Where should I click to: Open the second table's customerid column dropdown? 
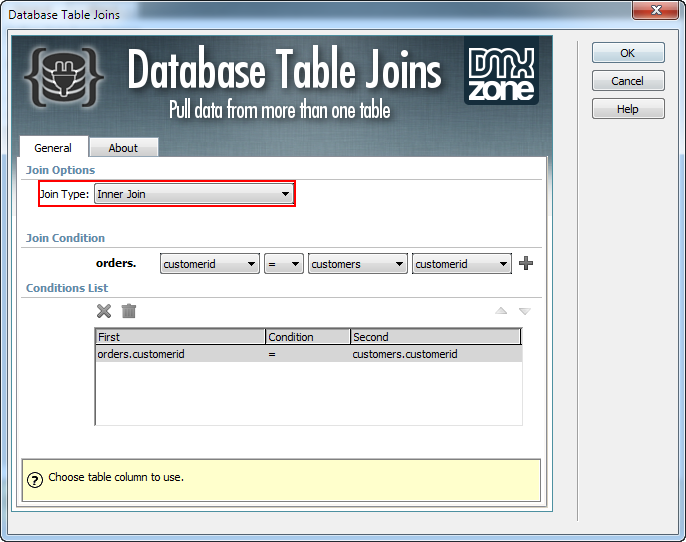click(x=462, y=264)
